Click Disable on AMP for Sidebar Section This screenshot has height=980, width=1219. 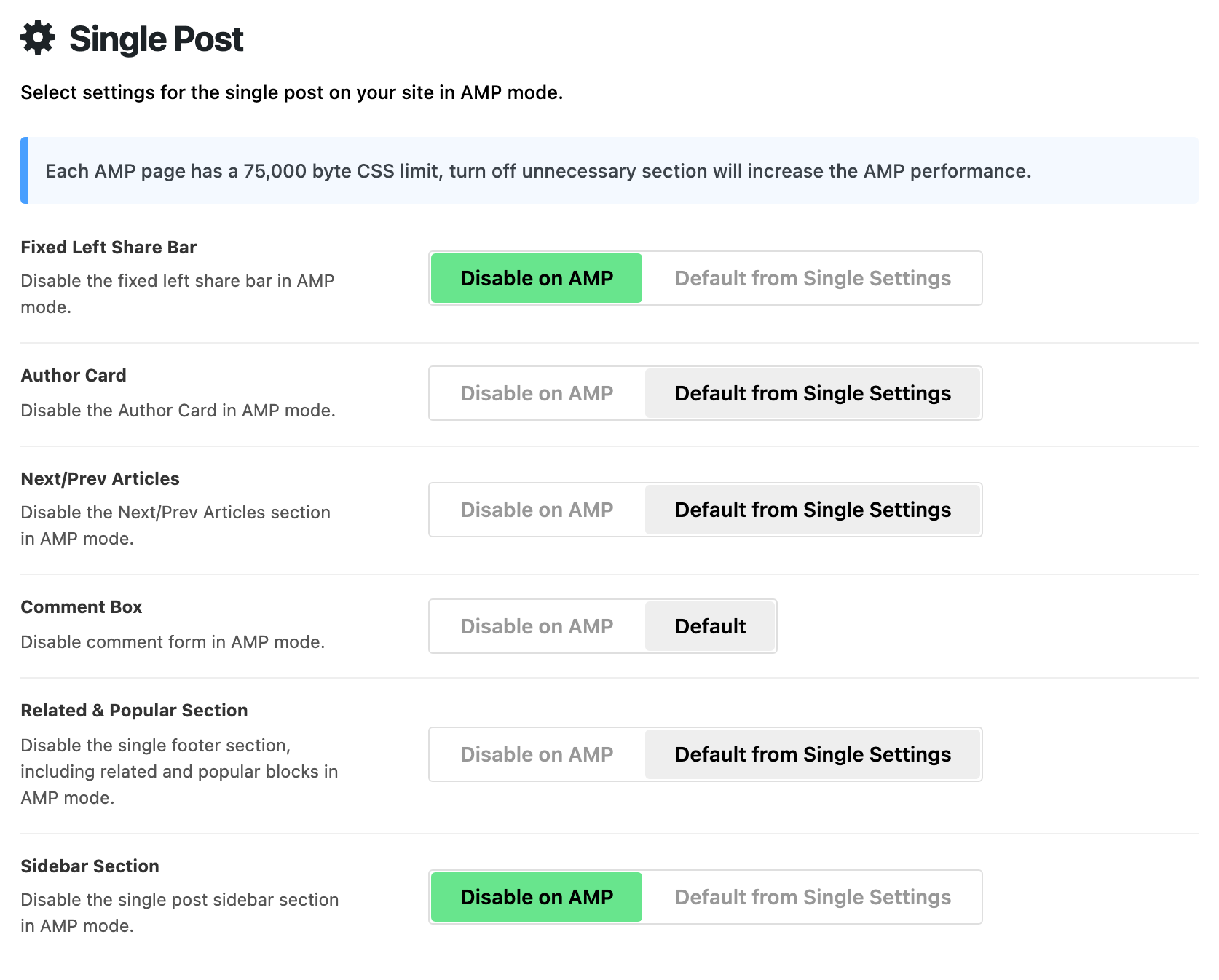537,897
